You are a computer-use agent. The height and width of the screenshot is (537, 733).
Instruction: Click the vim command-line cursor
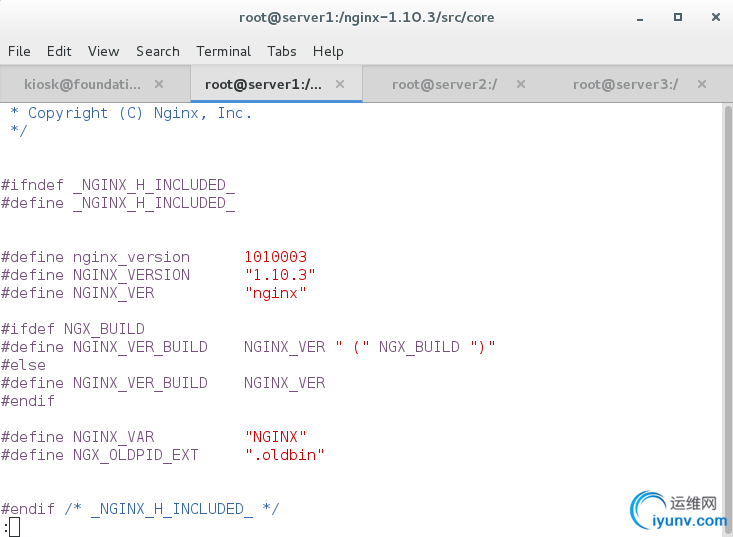click(14, 527)
